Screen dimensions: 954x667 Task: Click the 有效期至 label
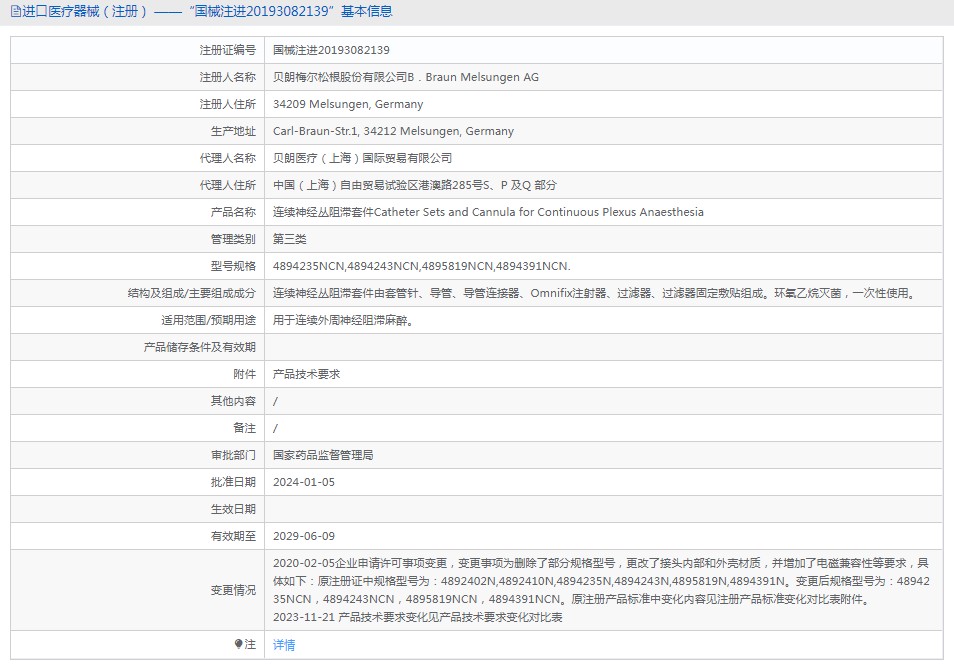[x=233, y=536]
